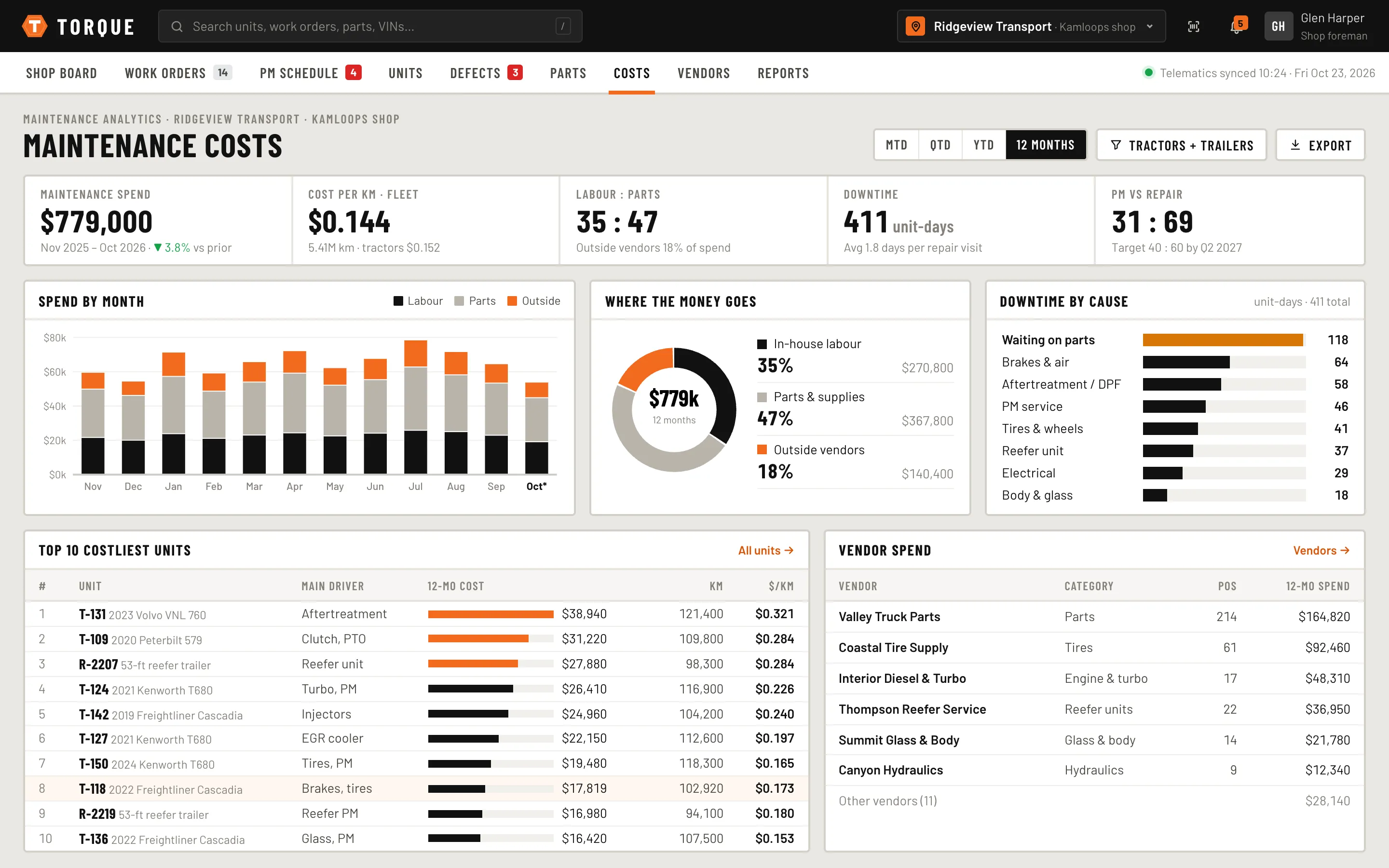The width and height of the screenshot is (1389, 868).
Task: Toggle the Parts legend series
Action: click(x=475, y=301)
